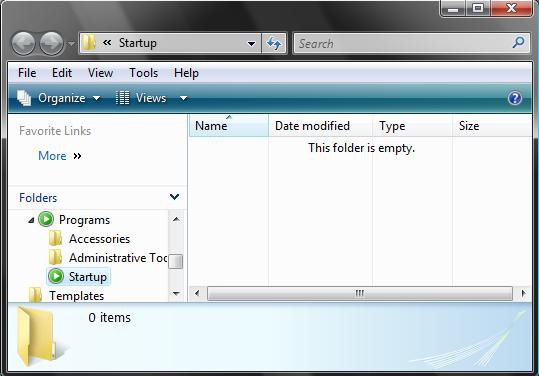Select the Templates folder in tree

76,296
